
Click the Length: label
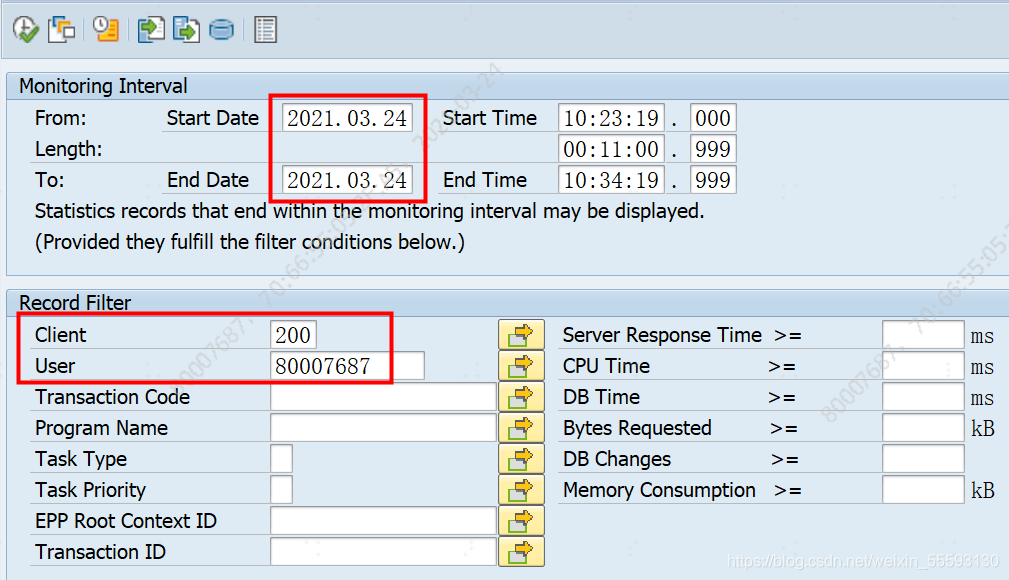pyautogui.click(x=68, y=149)
